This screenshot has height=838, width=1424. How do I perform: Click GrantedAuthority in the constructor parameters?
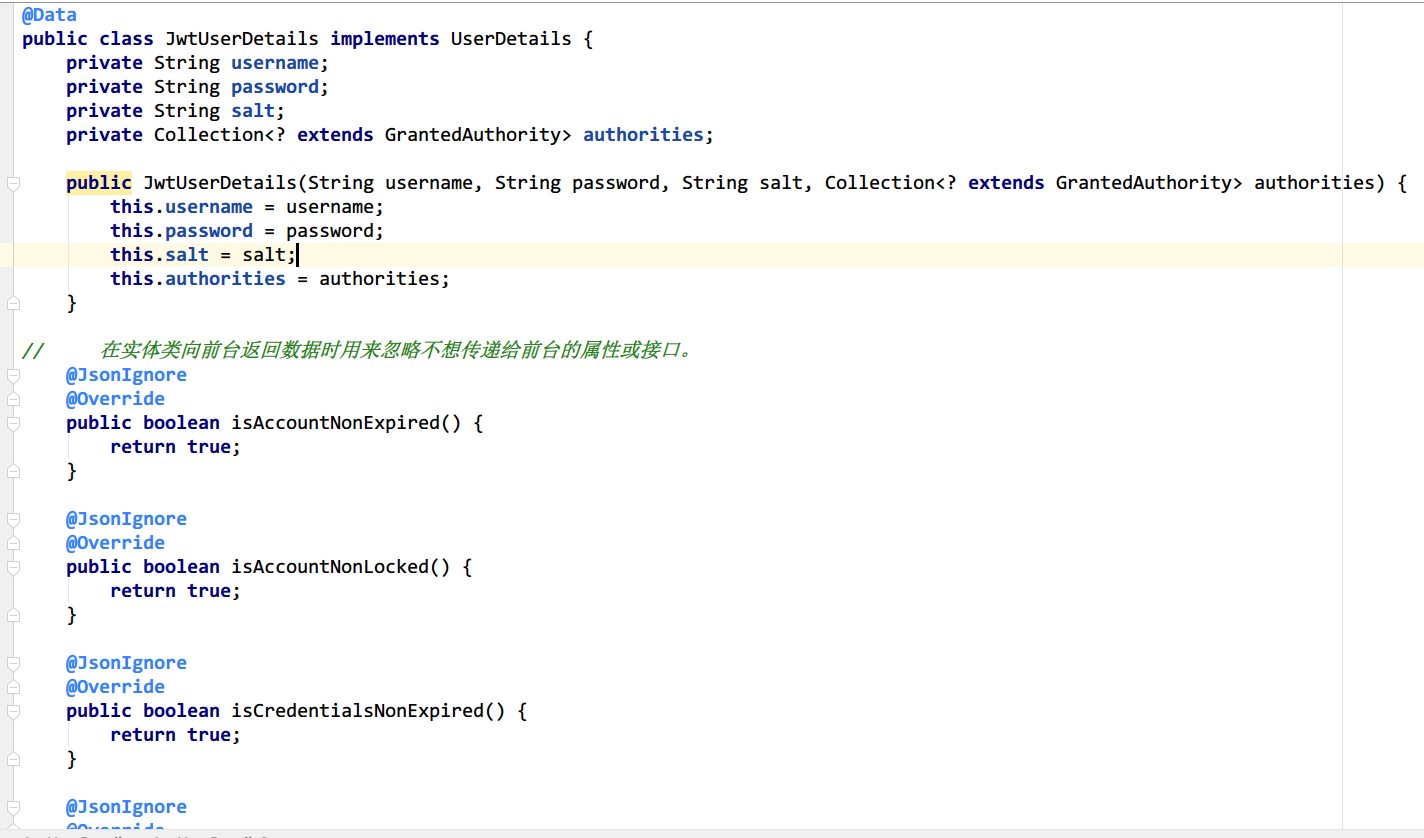[x=1147, y=182]
